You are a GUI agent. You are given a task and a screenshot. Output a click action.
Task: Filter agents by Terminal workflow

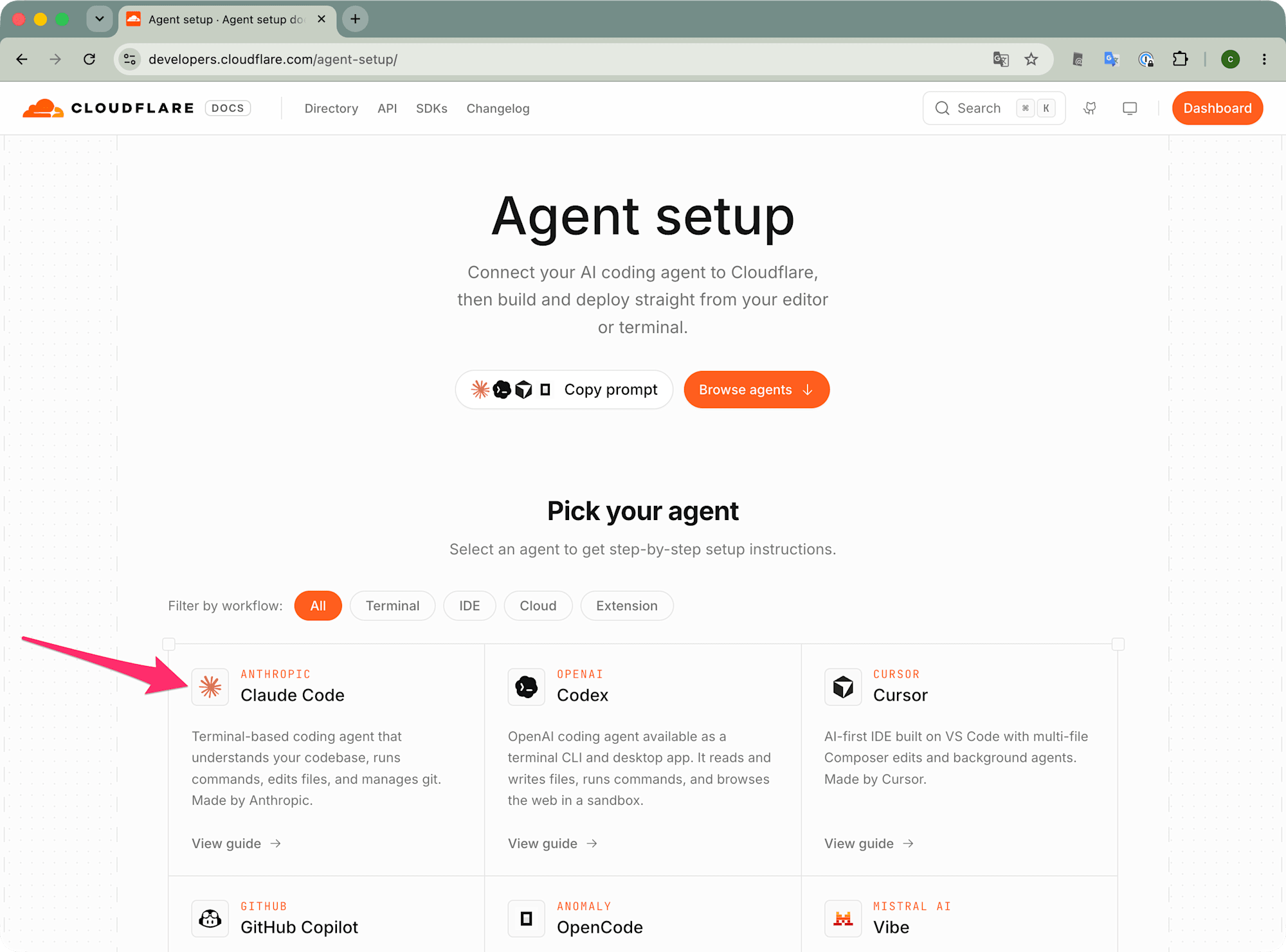pos(392,606)
